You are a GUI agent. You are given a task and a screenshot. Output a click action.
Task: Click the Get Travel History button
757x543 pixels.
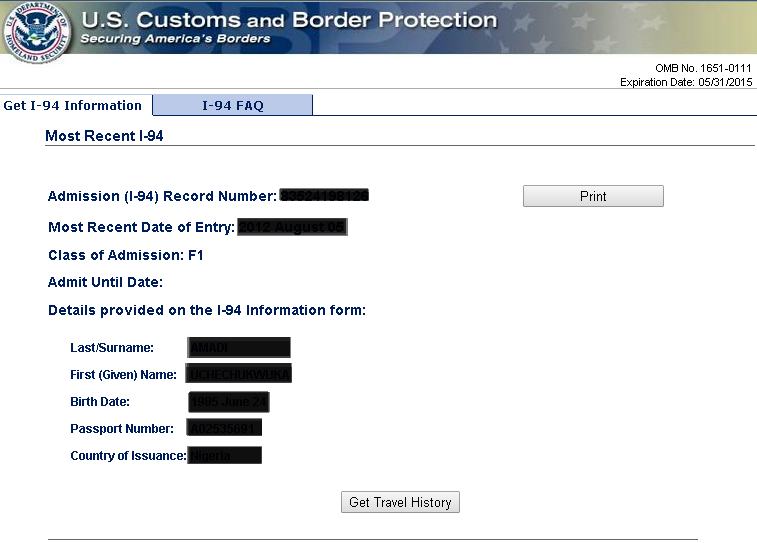[400, 502]
